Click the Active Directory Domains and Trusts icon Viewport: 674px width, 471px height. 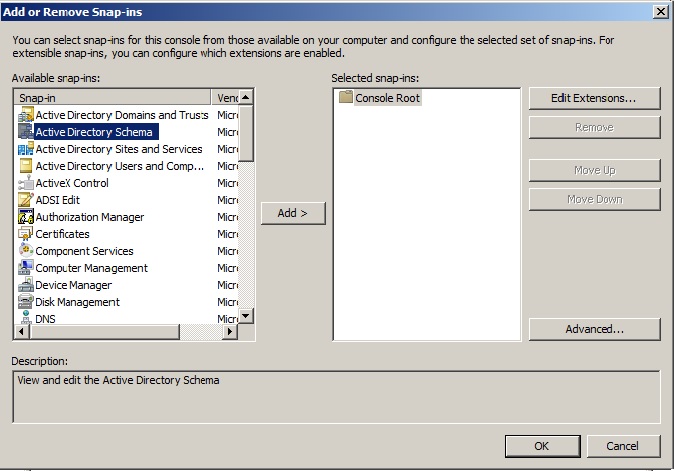pyautogui.click(x=26, y=115)
